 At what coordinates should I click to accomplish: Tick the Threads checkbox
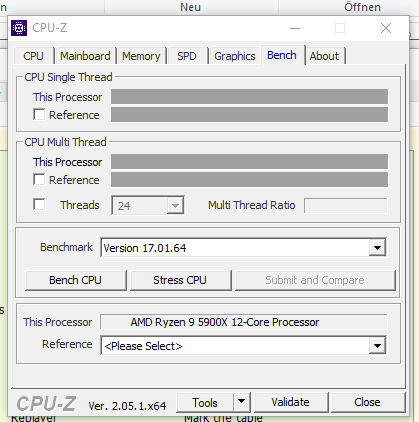(39, 204)
